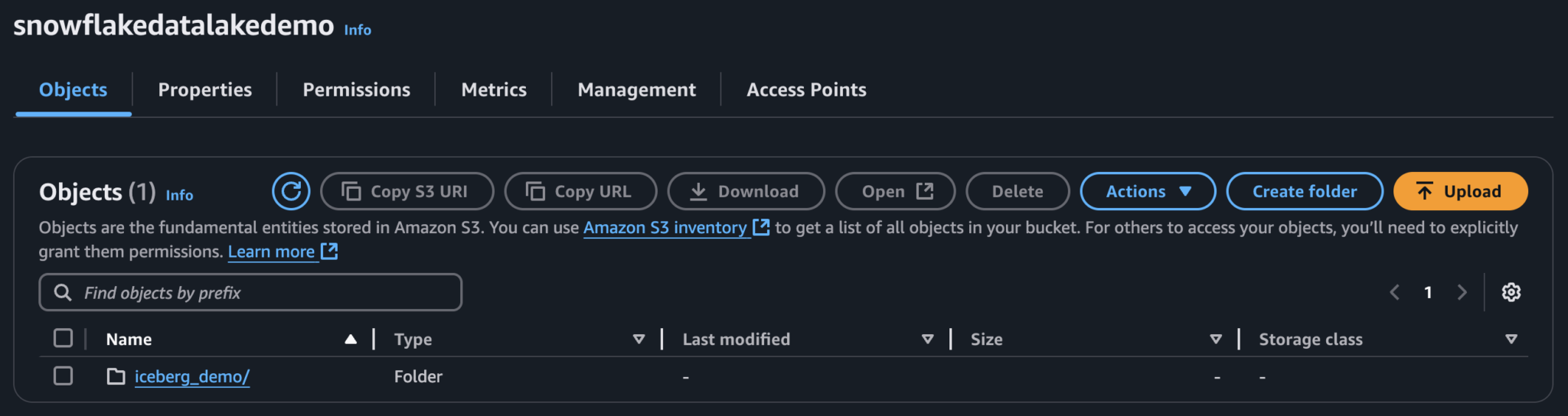
Task: Click the refresh objects icon button
Action: tap(291, 191)
